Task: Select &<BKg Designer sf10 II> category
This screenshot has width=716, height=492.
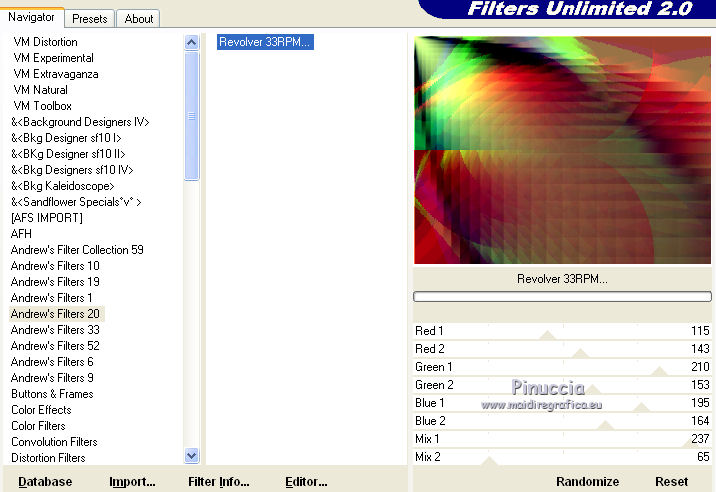Action: [x=68, y=154]
